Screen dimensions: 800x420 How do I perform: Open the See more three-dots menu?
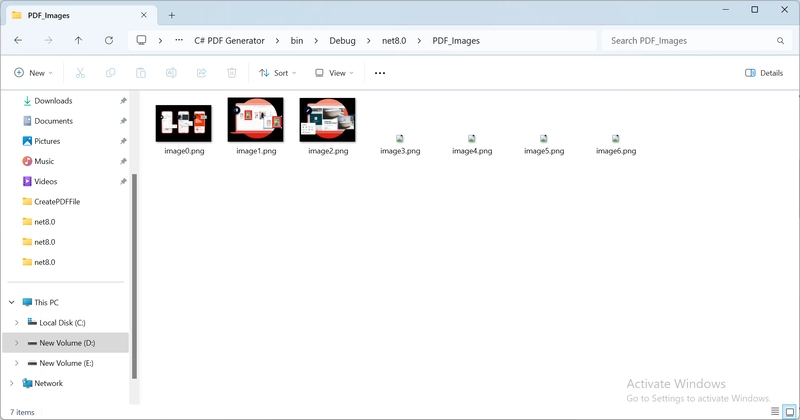(x=380, y=73)
